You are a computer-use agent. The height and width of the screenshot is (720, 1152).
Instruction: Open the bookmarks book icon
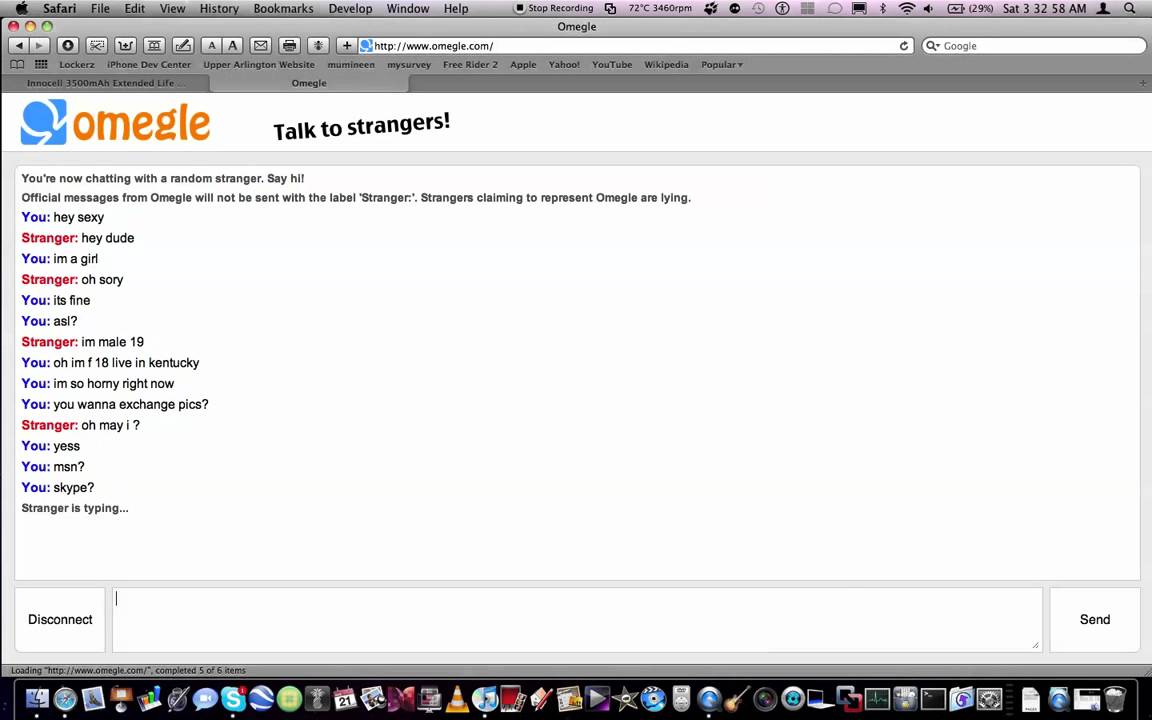click(x=17, y=65)
